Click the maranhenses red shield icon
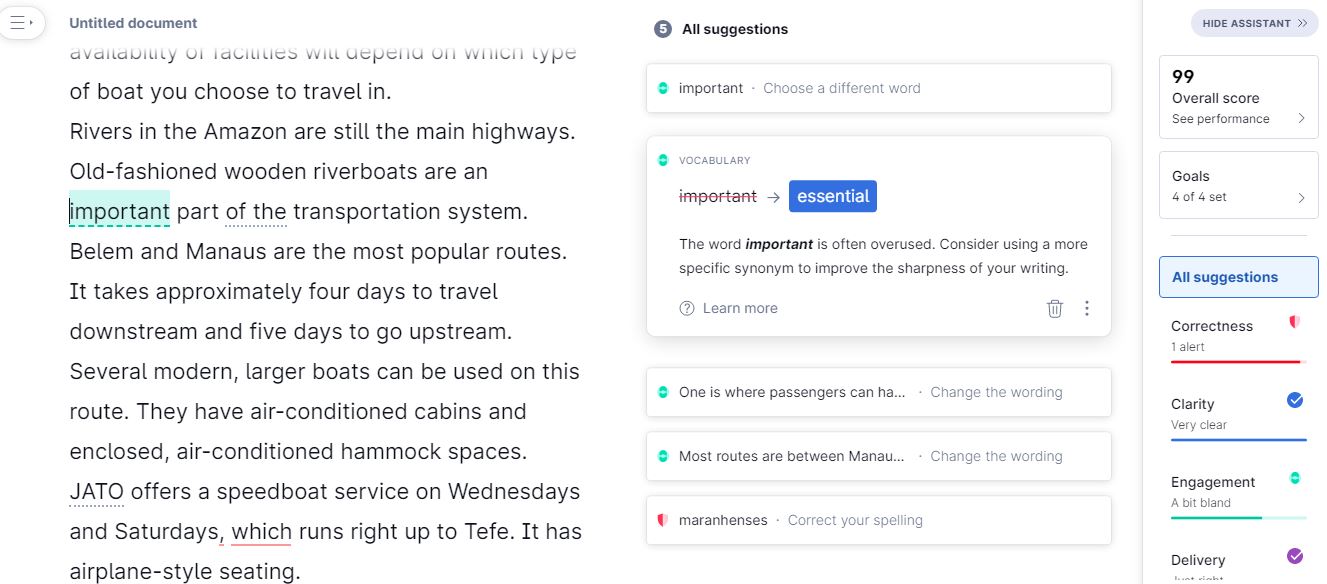This screenshot has width=1327, height=584. pyautogui.click(x=662, y=520)
